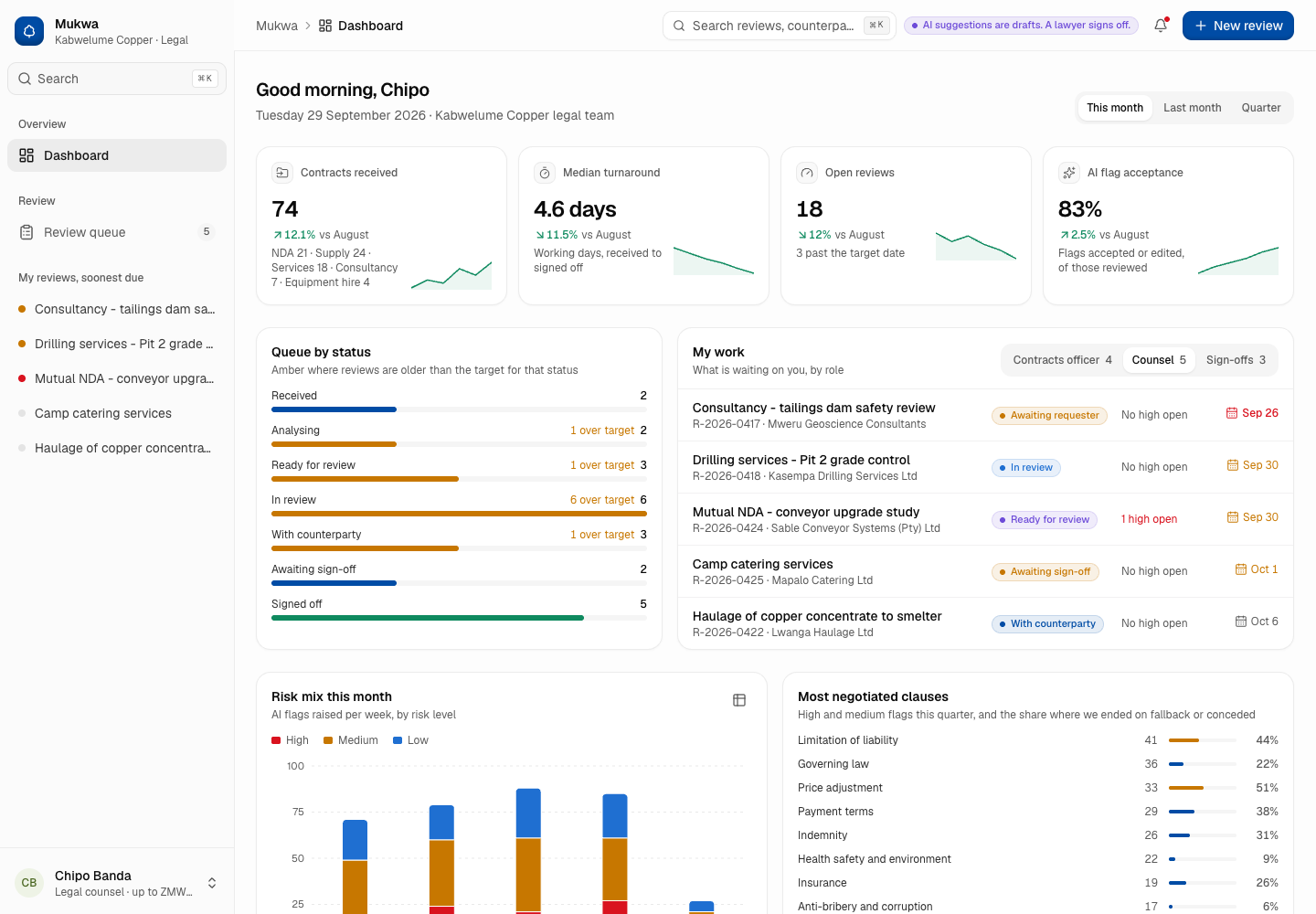The width and height of the screenshot is (1316, 914).
Task: Click the '1 high open' flag text
Action: pos(1150,519)
